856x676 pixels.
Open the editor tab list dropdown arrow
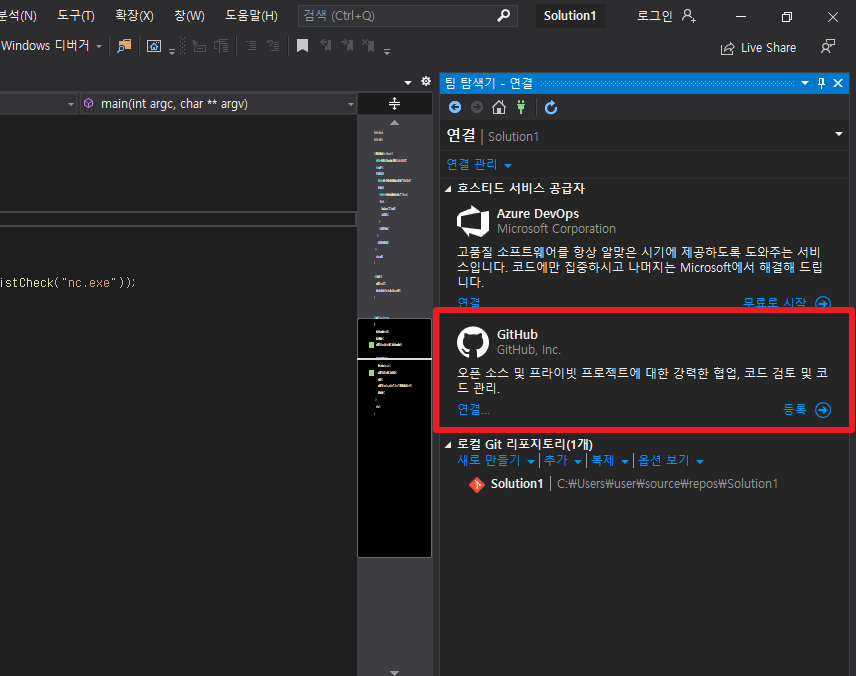click(x=408, y=82)
